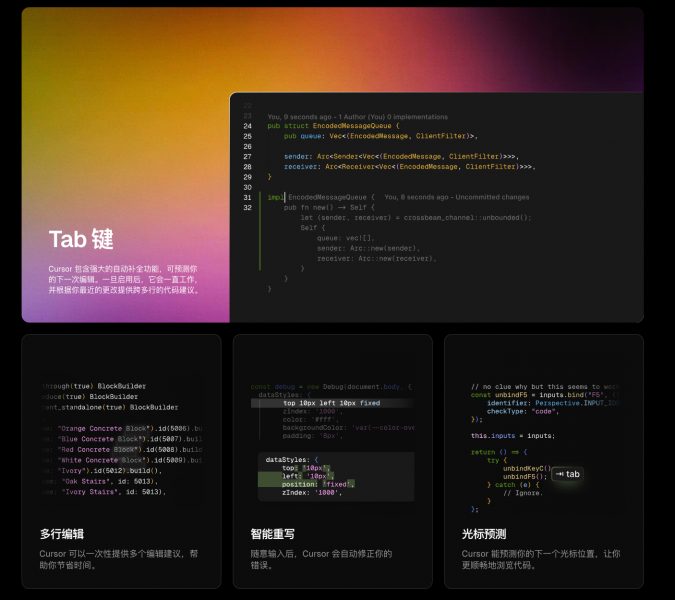
Task: Click the 'Oak Stairs' id 5013 line
Action: (x=100, y=481)
